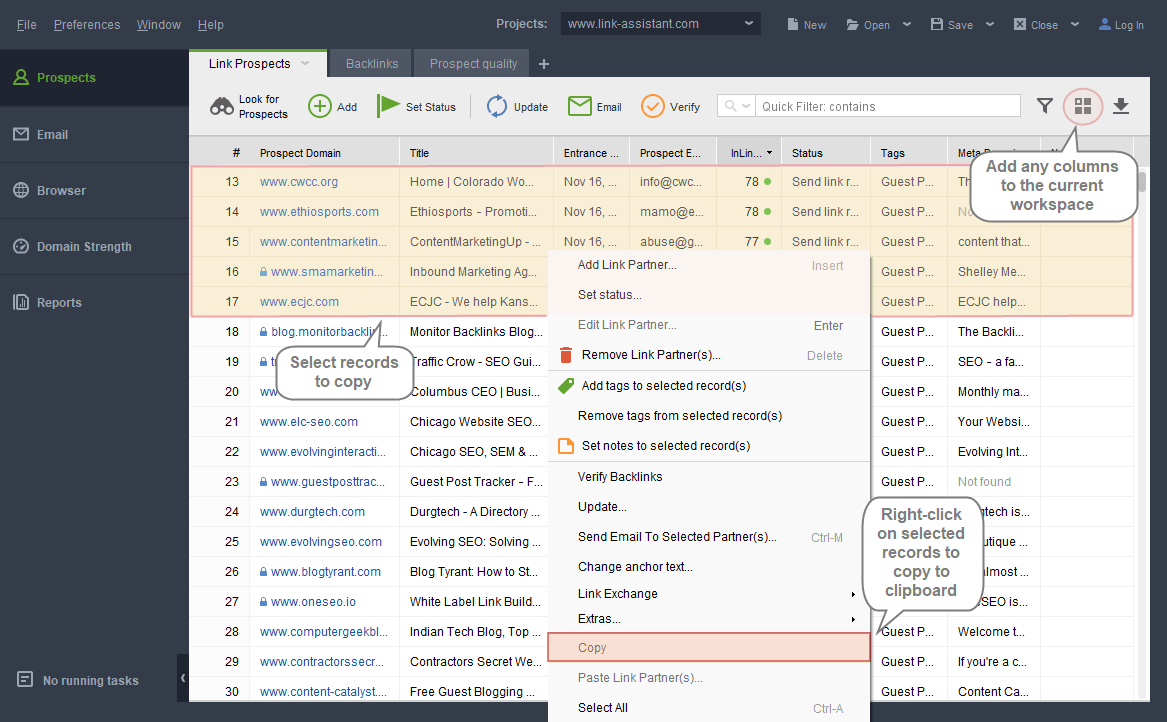This screenshot has width=1167, height=722.
Task: Expand the Save button dropdown arrow
Action: coord(990,25)
